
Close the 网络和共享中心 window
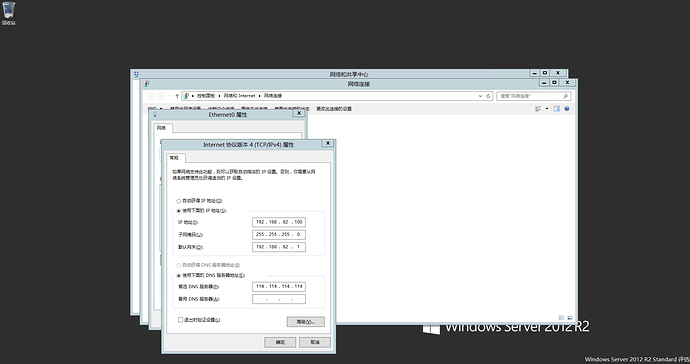point(558,73)
